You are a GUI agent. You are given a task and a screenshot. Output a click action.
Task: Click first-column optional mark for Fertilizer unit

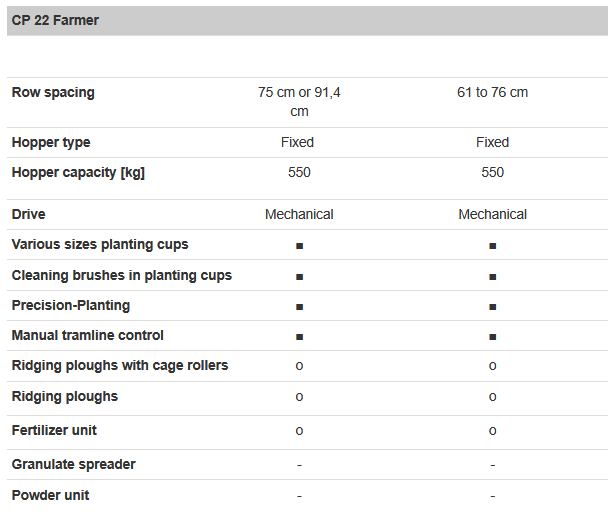[x=299, y=431]
